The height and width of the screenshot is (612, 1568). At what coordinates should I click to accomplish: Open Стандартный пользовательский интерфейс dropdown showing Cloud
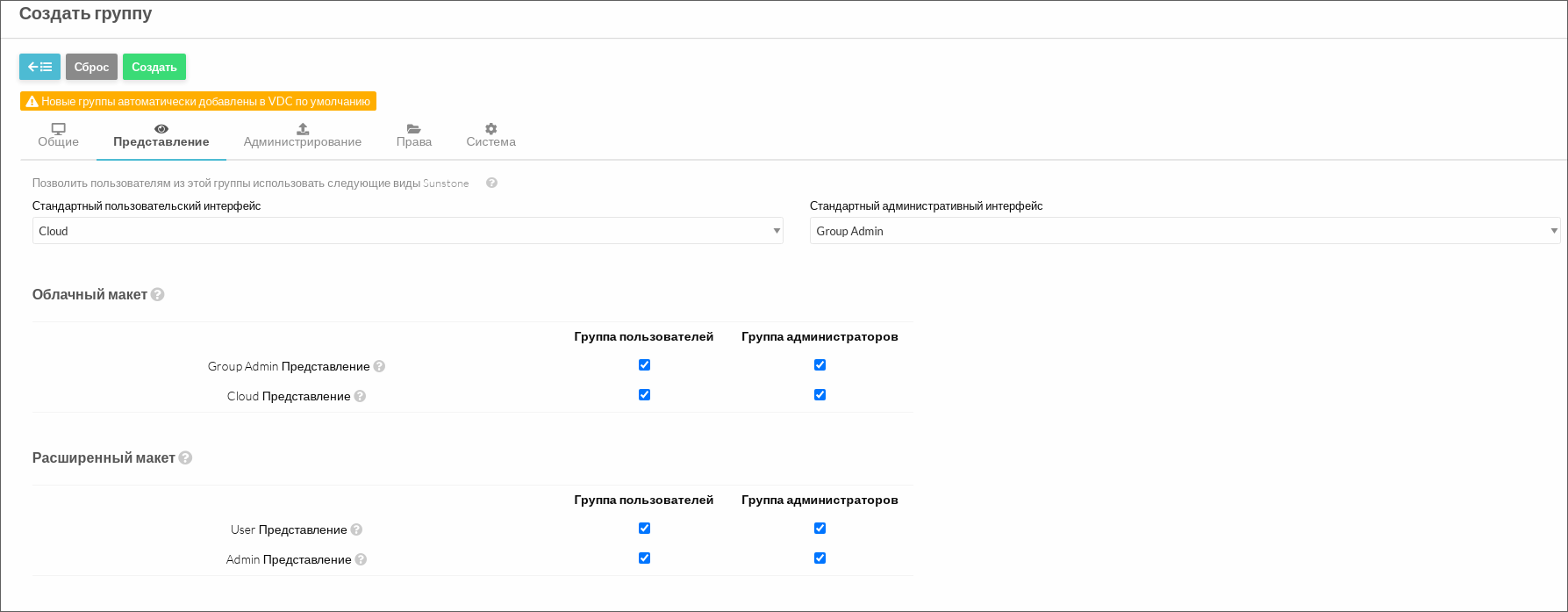click(408, 231)
